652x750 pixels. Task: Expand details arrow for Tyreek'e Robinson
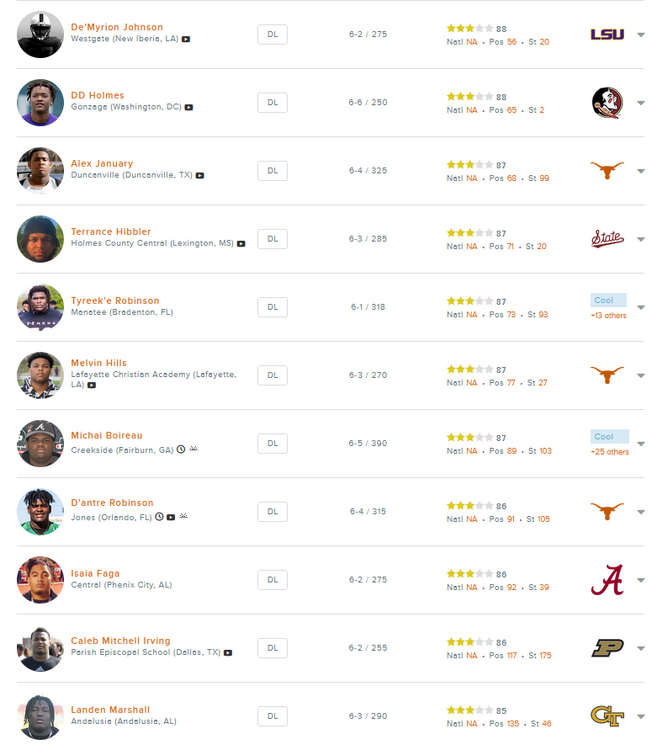click(641, 307)
